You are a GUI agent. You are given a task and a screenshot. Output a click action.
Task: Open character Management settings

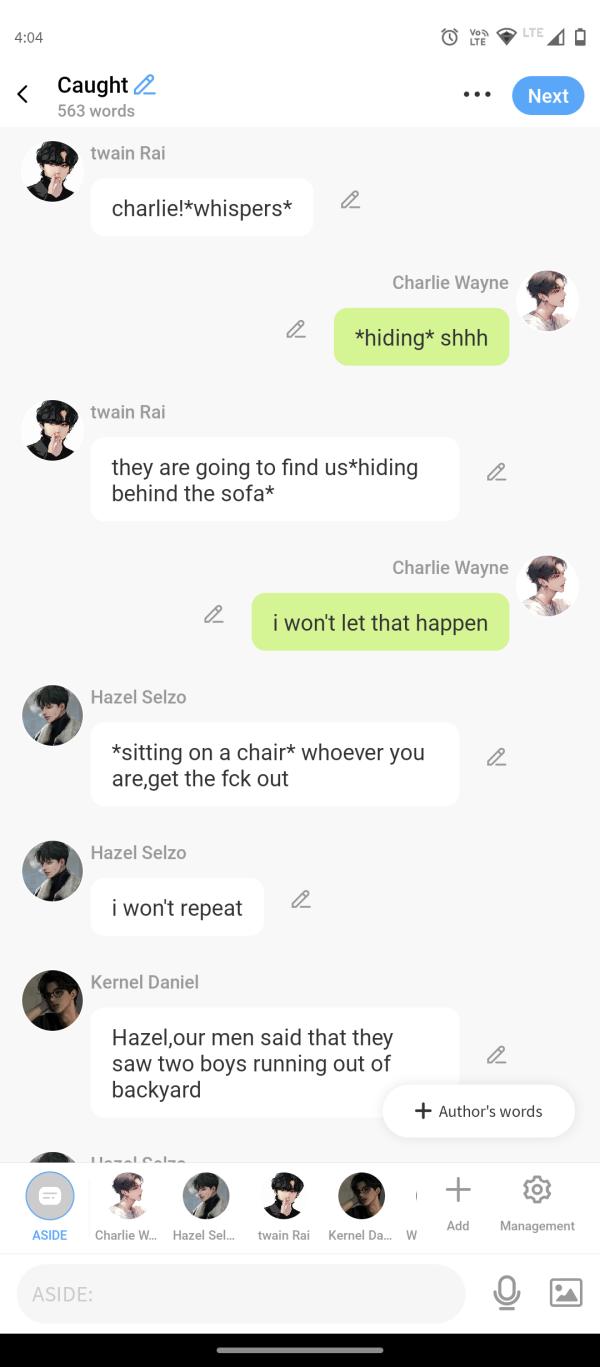(x=537, y=1201)
